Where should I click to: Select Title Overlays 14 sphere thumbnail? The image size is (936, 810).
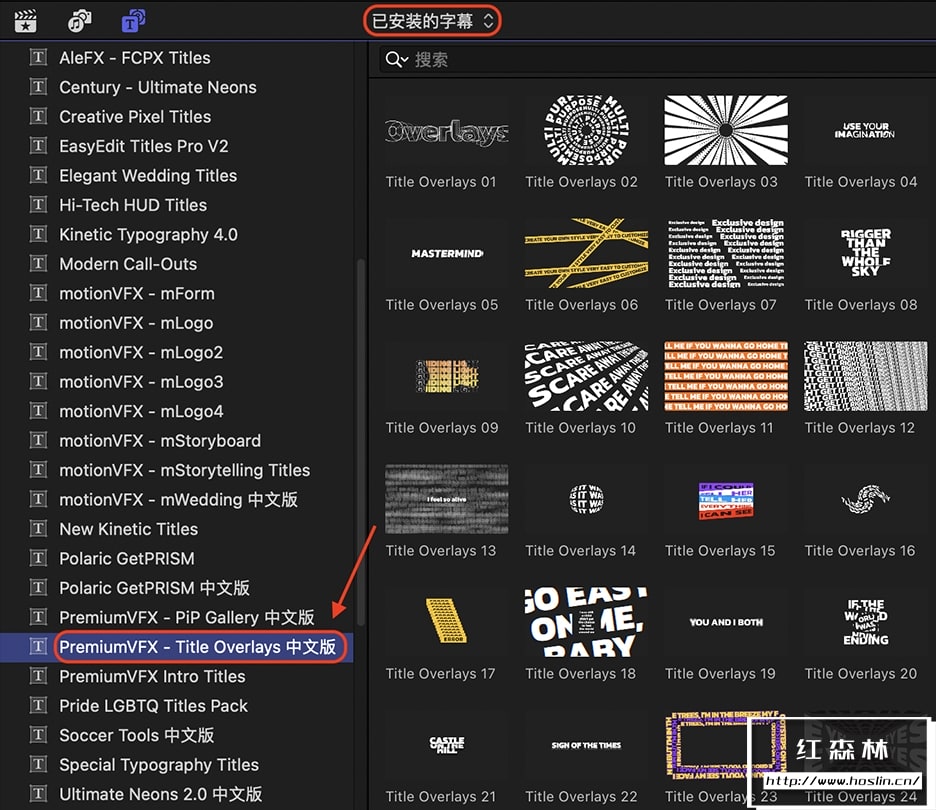[586, 500]
